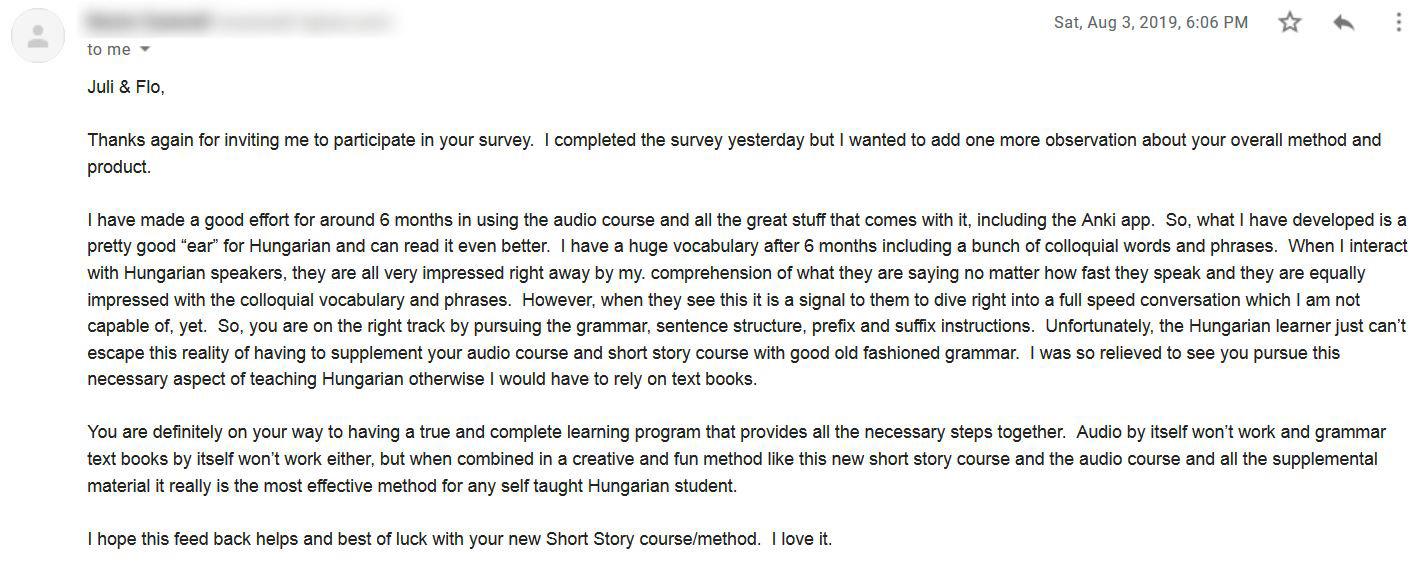The height and width of the screenshot is (561, 1421).
Task: Click the line starting "I have made a good effort"
Action: 747,220
